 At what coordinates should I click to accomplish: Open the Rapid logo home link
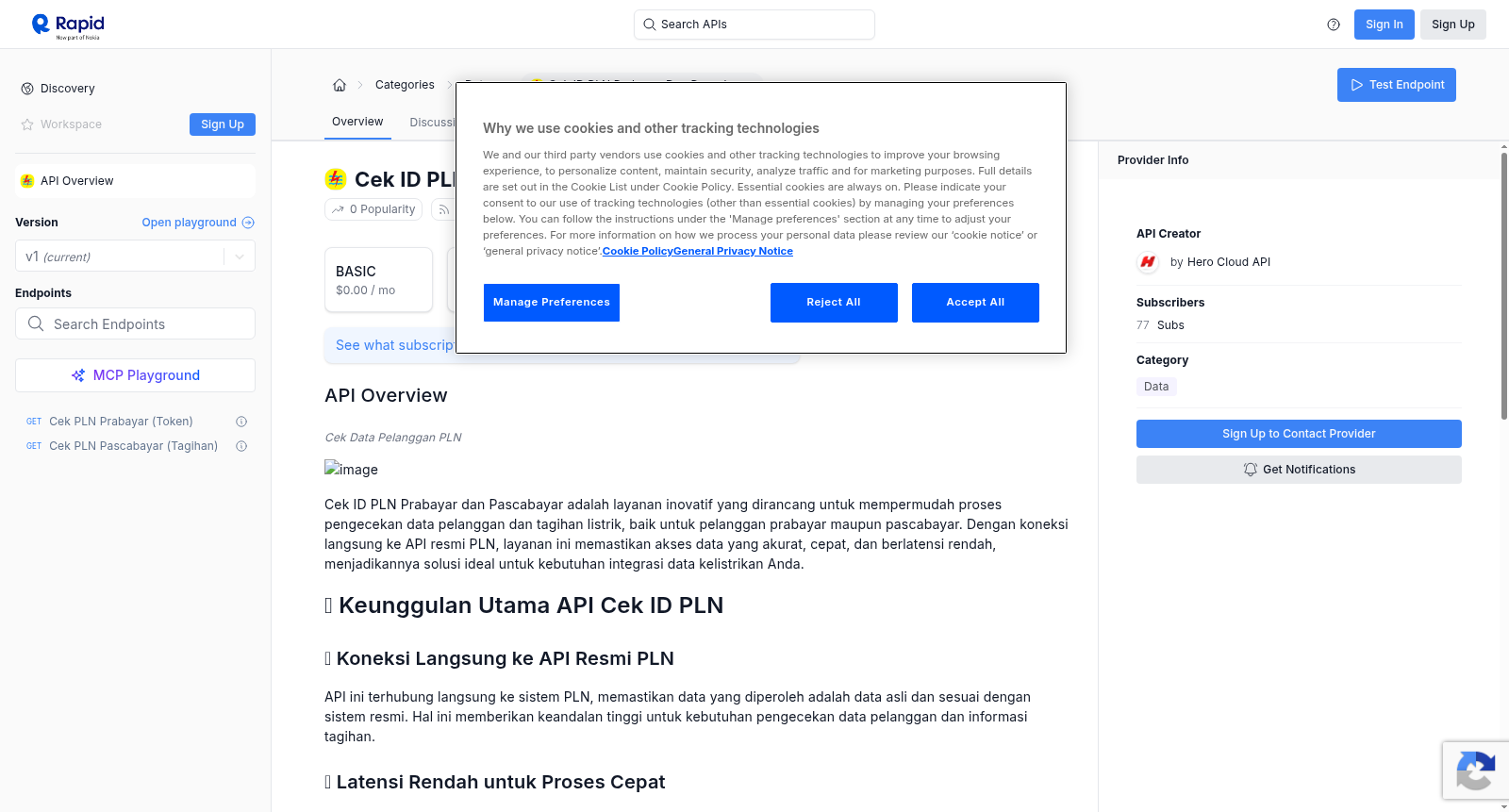click(67, 25)
